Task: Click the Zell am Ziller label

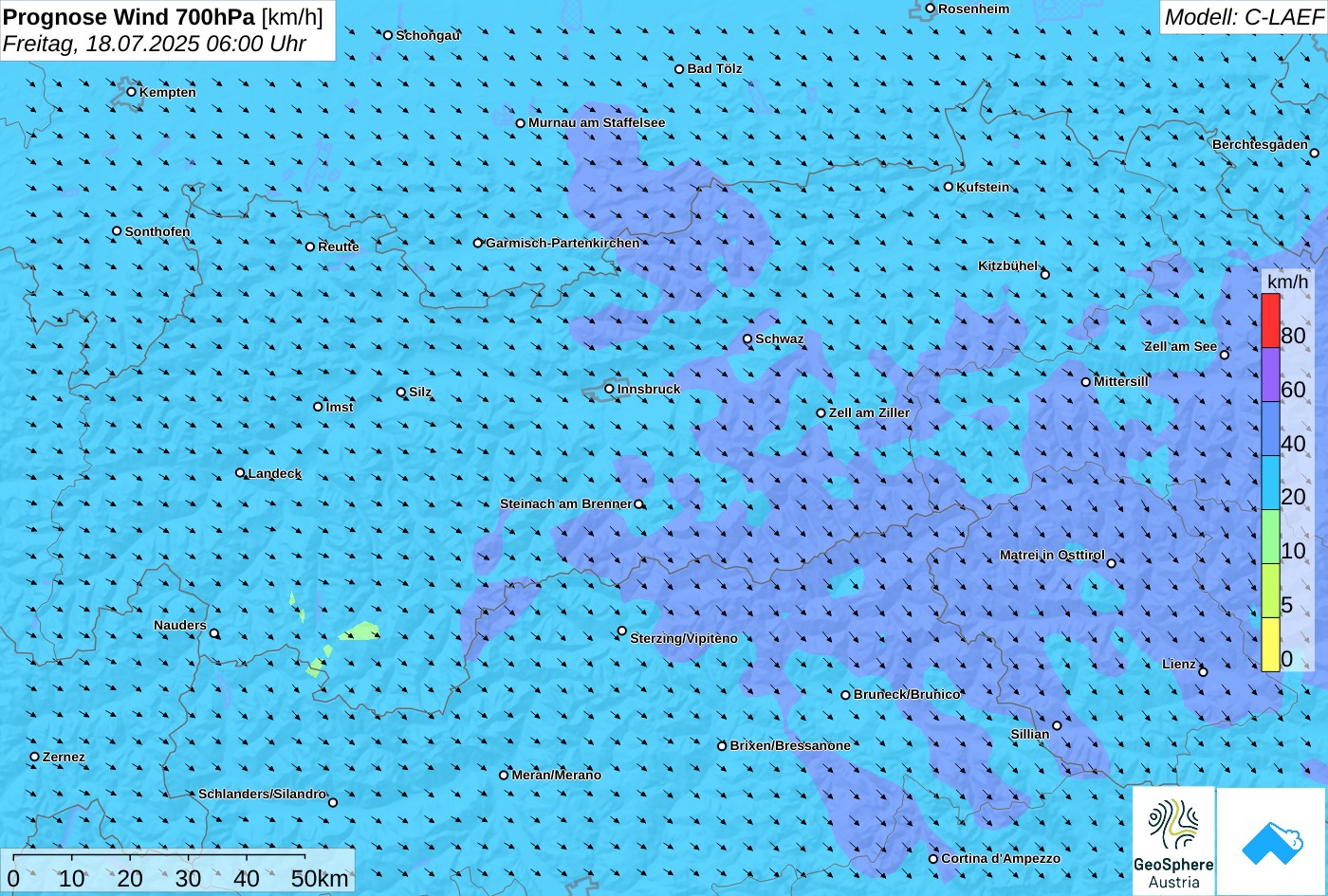Action: click(869, 412)
